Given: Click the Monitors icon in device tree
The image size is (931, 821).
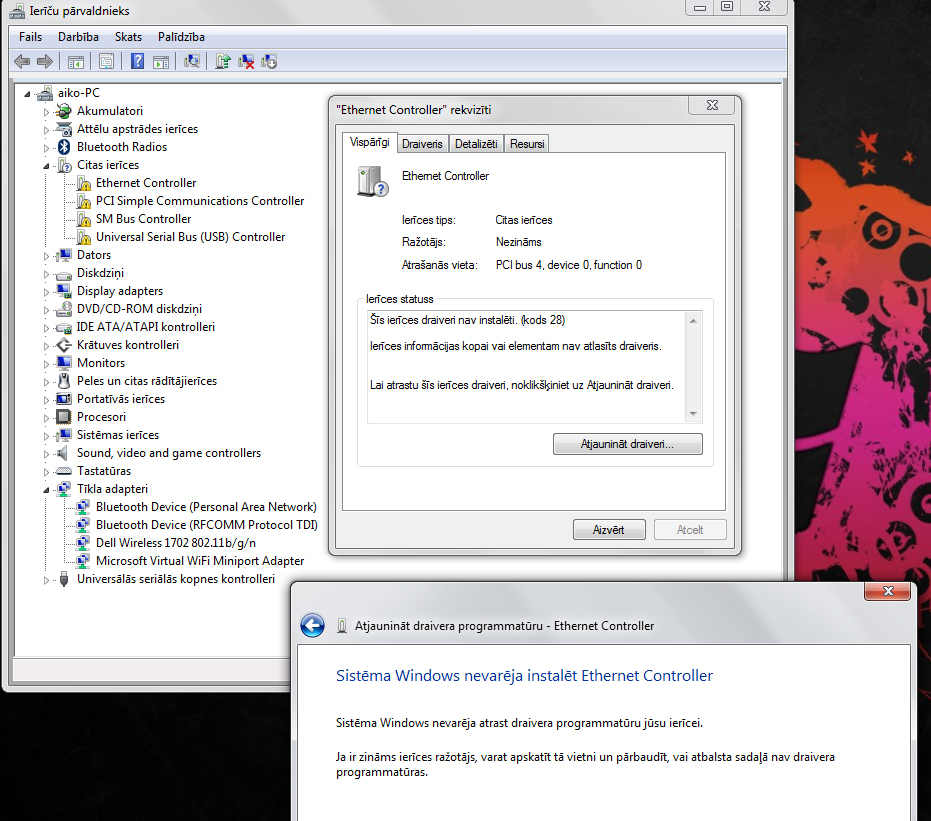Looking at the screenshot, I should [x=64, y=363].
